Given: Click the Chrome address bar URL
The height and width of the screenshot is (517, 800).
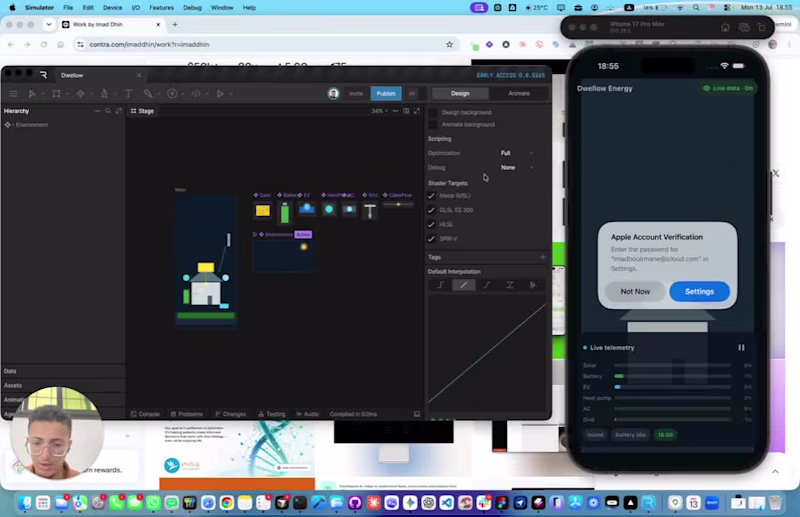Looking at the screenshot, I should (149, 44).
